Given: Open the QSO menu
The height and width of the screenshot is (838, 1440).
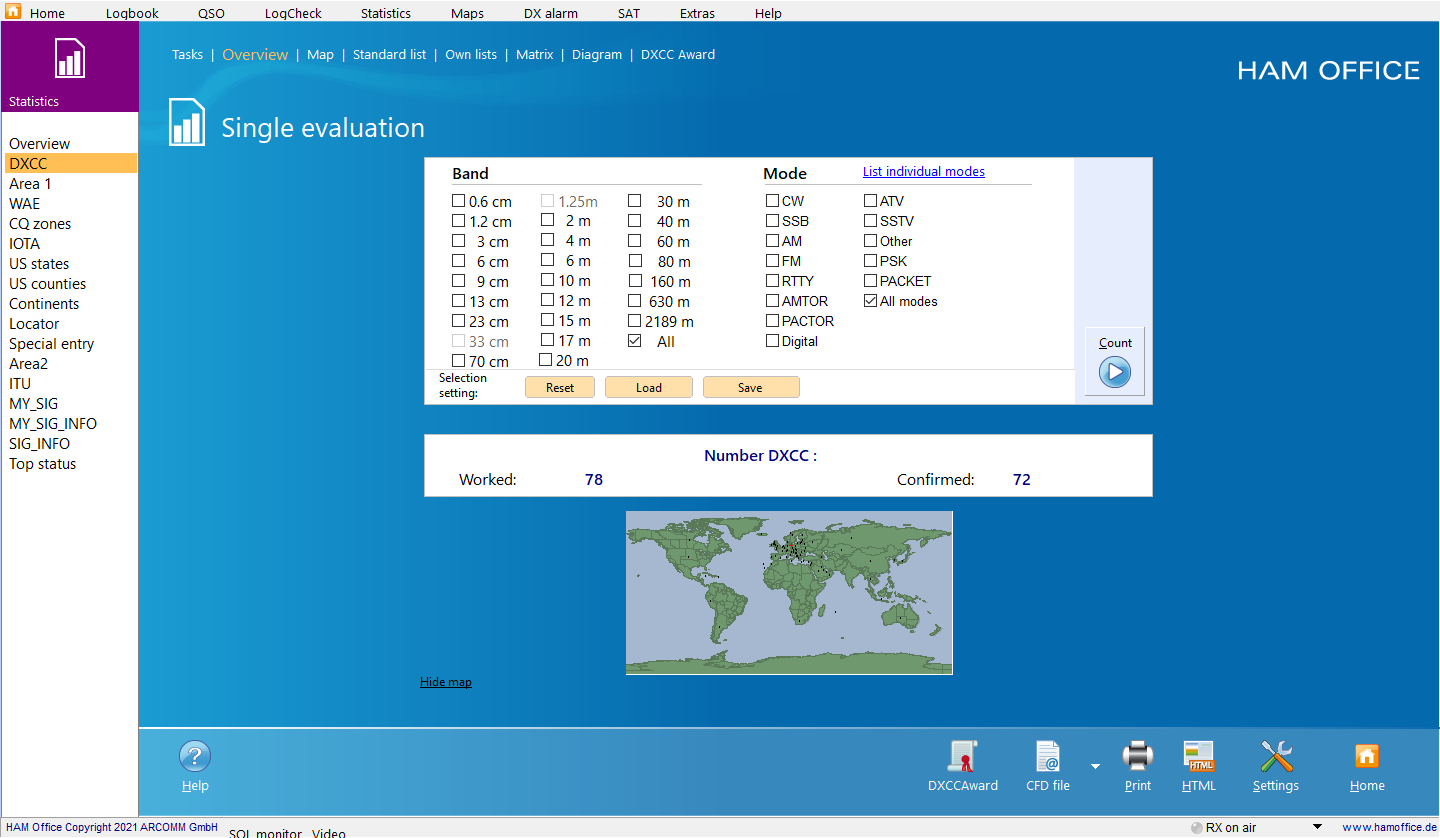Looking at the screenshot, I should pos(211,13).
